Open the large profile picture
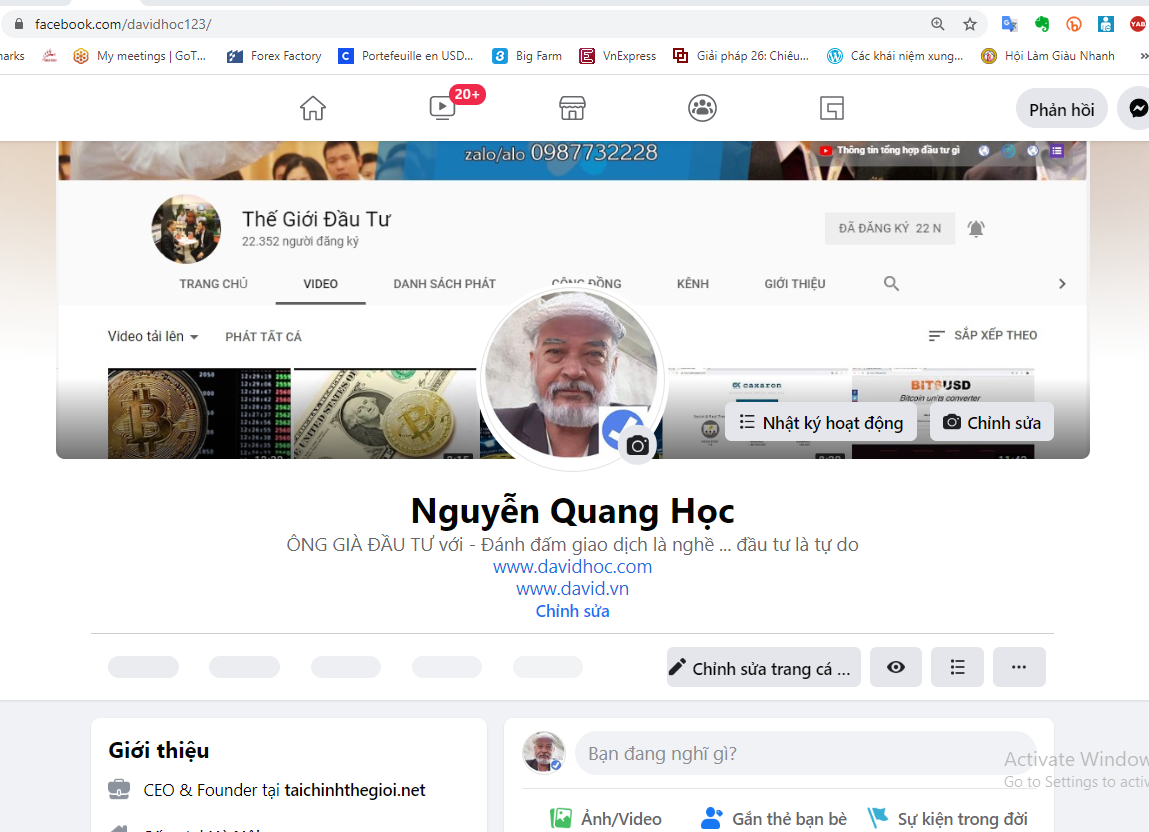 (572, 375)
